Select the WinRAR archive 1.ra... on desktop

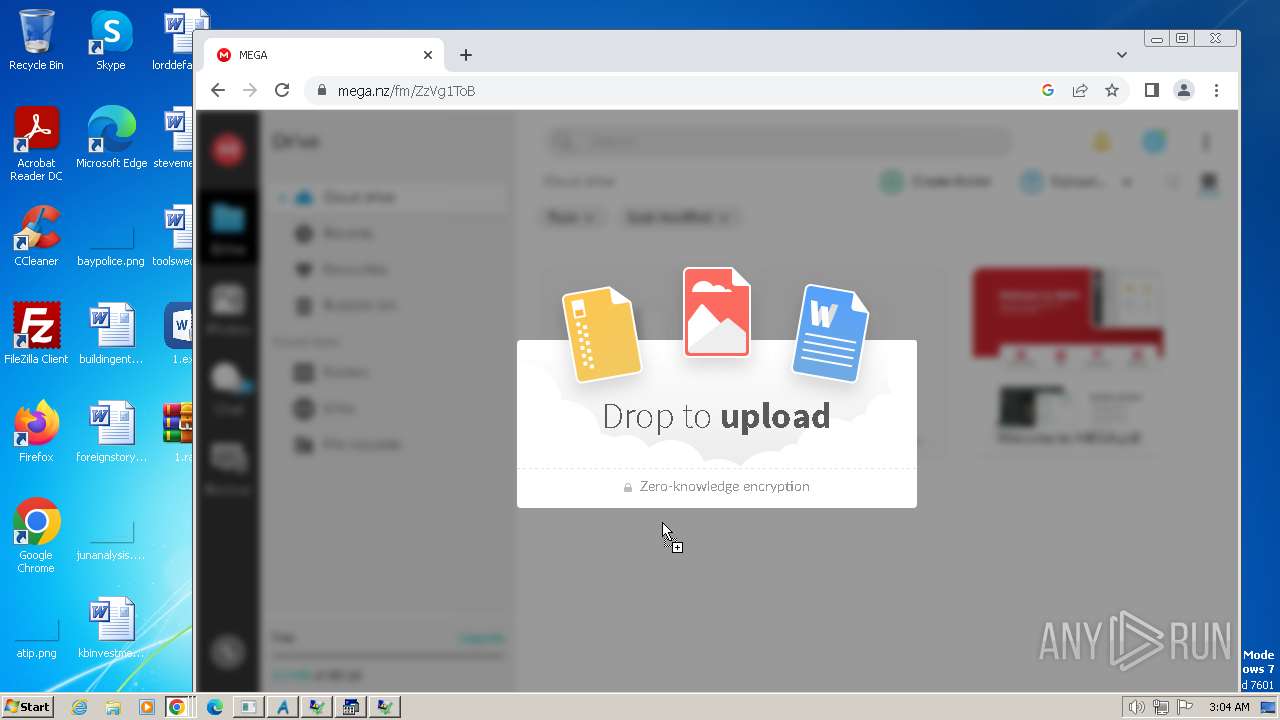pos(180,432)
